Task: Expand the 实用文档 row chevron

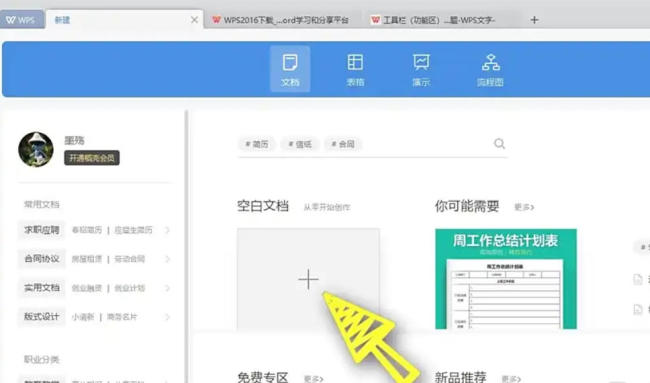Action: [167, 288]
